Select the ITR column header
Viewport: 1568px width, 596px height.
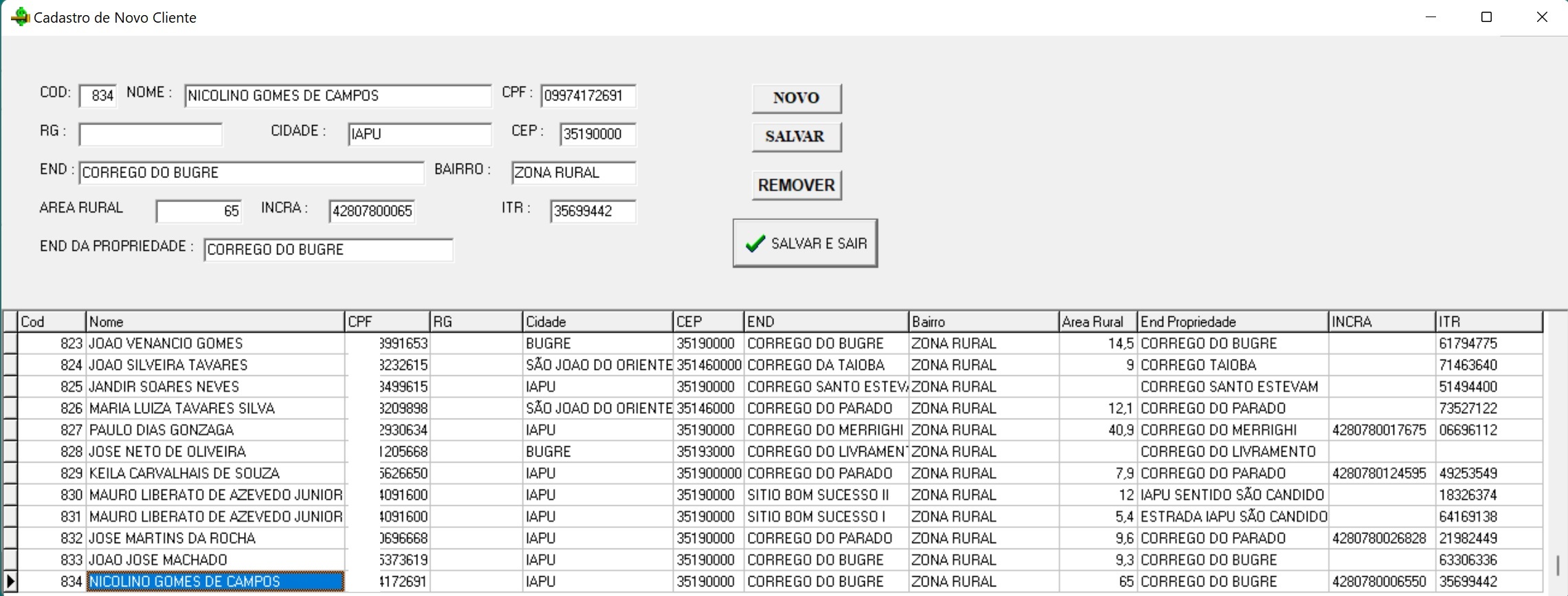(1488, 322)
